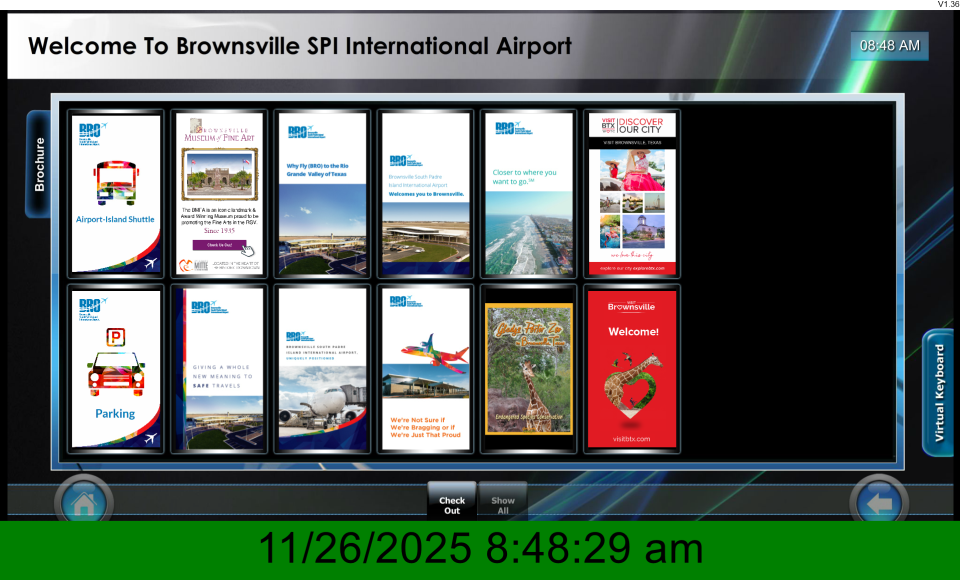This screenshot has height=580, width=960.
Task: Select the Brownsville Museum of Fine Art brochure
Action: [219, 194]
